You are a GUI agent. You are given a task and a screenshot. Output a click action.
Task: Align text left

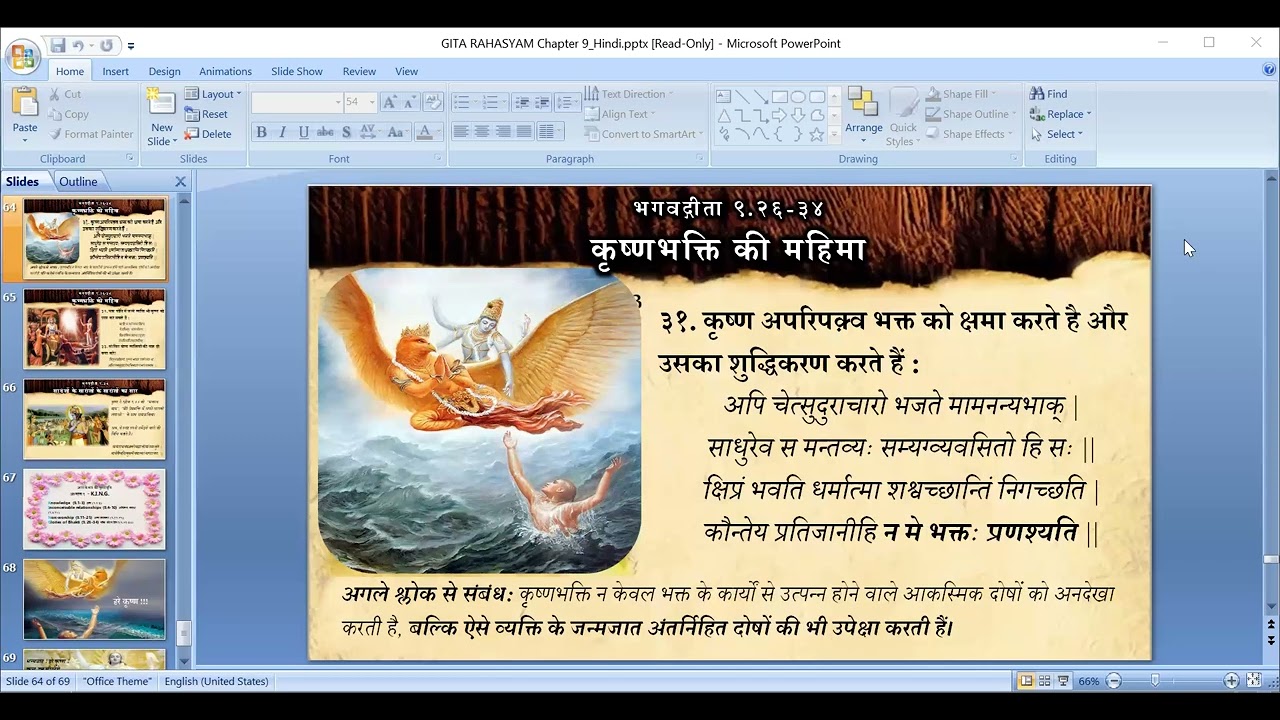[461, 132]
